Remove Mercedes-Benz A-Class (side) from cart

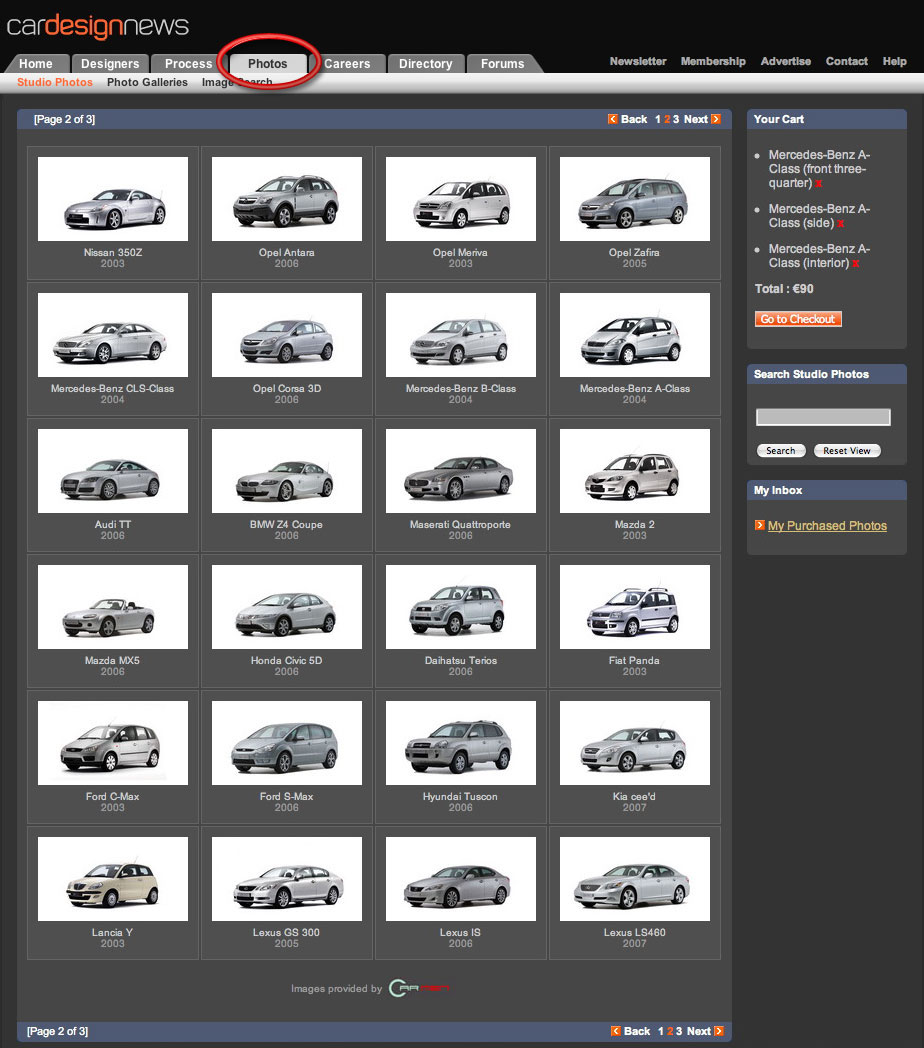[x=841, y=224]
